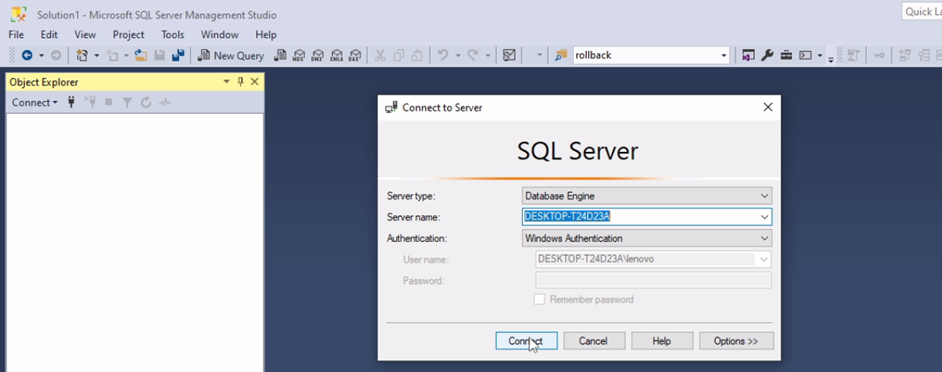The image size is (942, 372).
Task: Open the Command Window icon dropdown arrow
Action: point(820,55)
